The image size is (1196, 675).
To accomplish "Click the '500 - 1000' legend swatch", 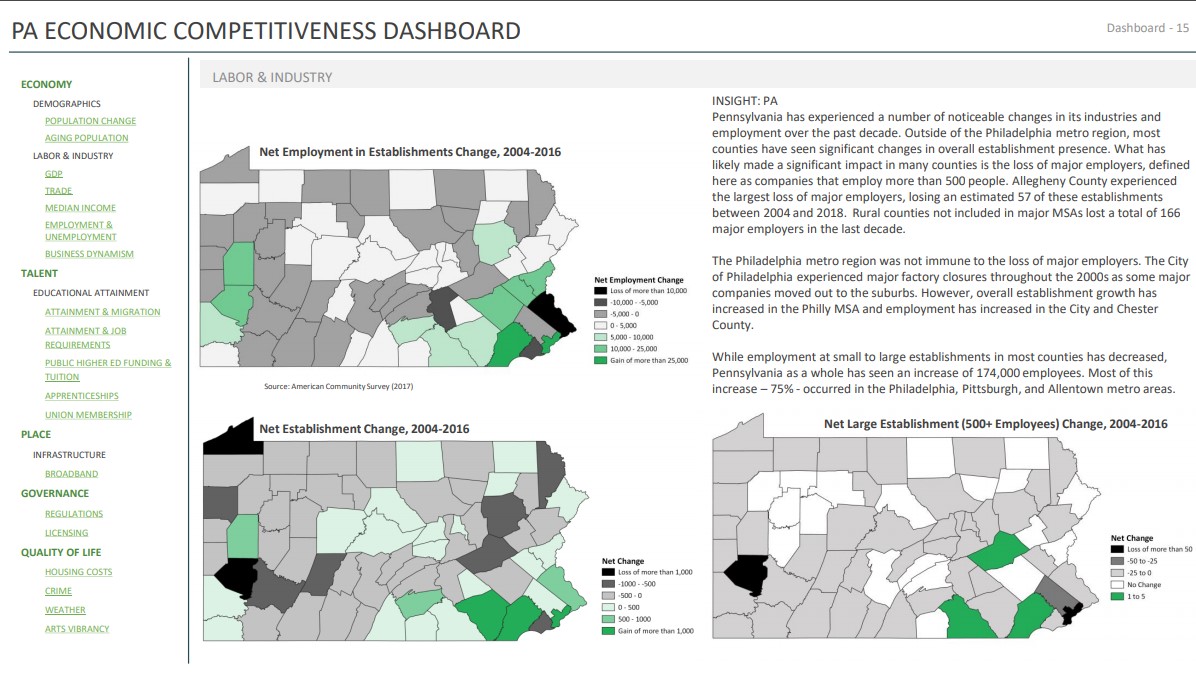I will pos(608,619).
